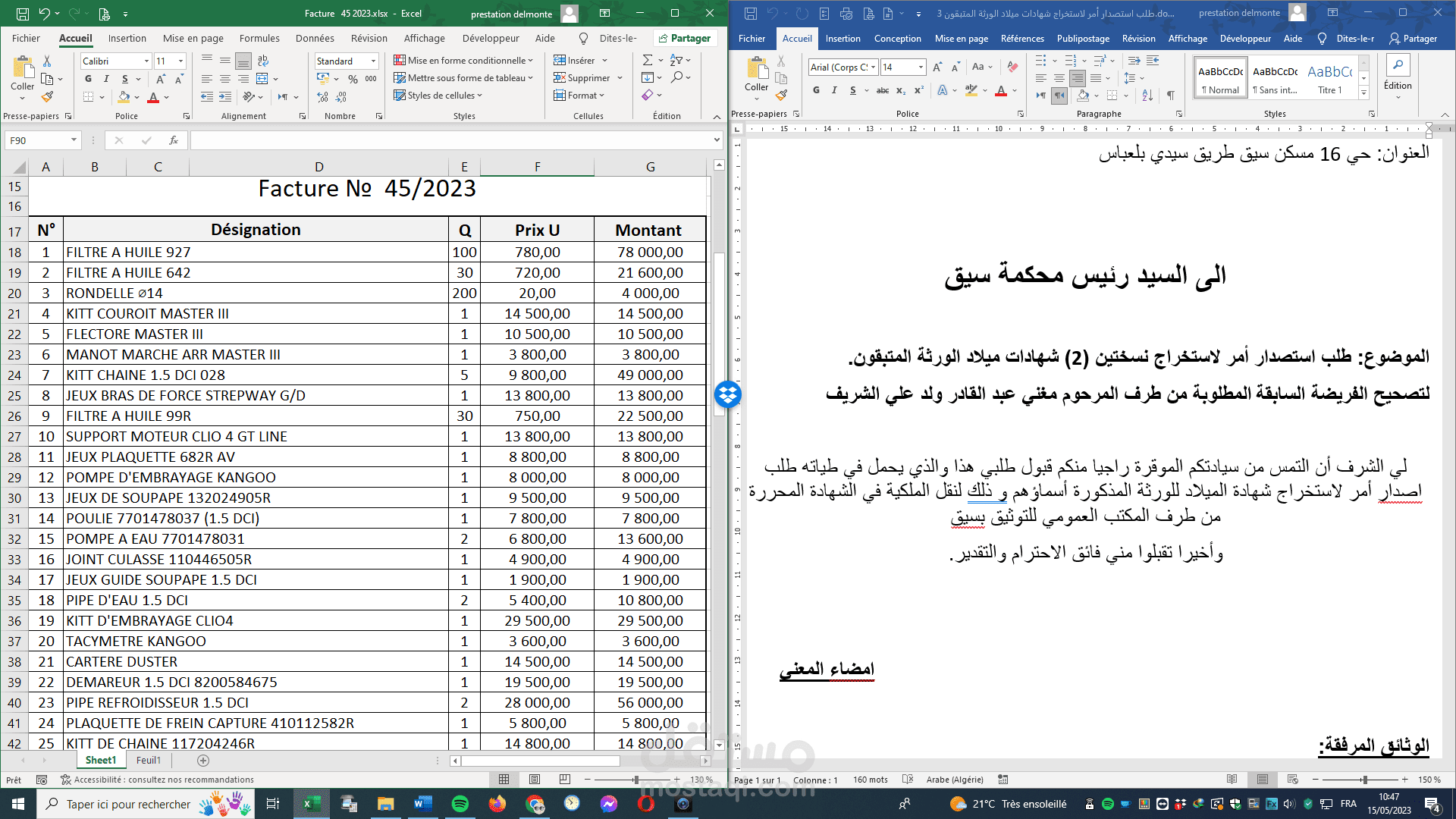Click the green Partager button in Excel
The height and width of the screenshot is (819, 1456).
click(684, 38)
